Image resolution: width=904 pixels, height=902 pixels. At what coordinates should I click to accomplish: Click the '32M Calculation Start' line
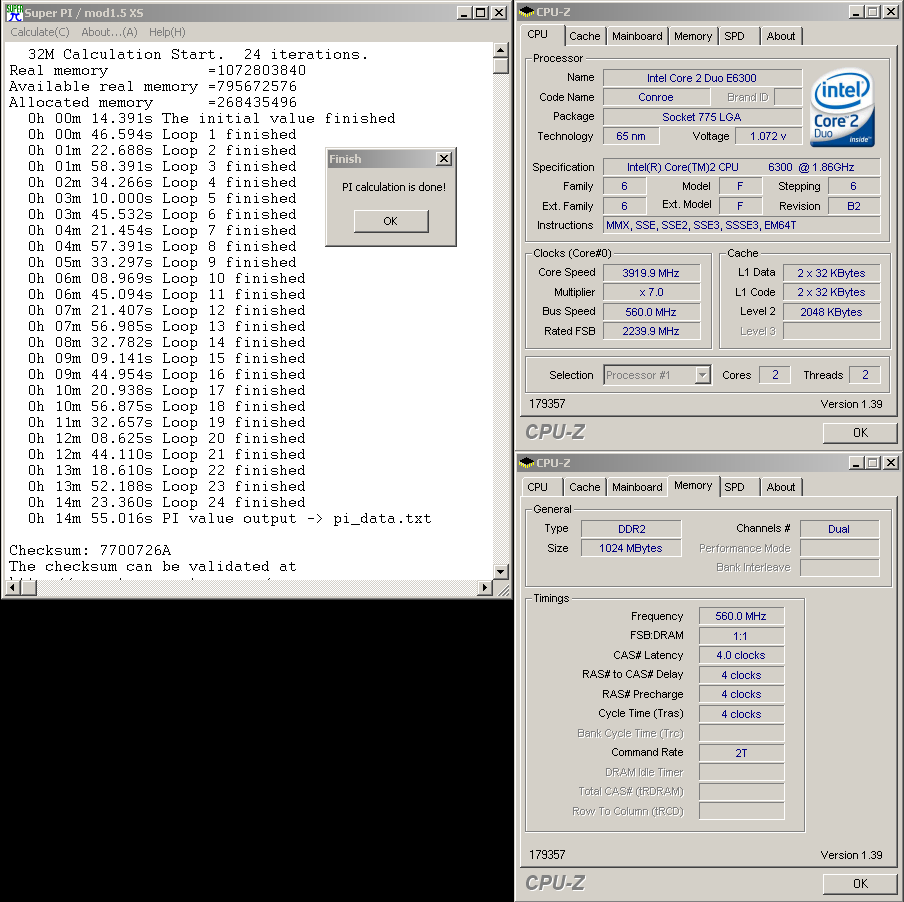coord(198,55)
